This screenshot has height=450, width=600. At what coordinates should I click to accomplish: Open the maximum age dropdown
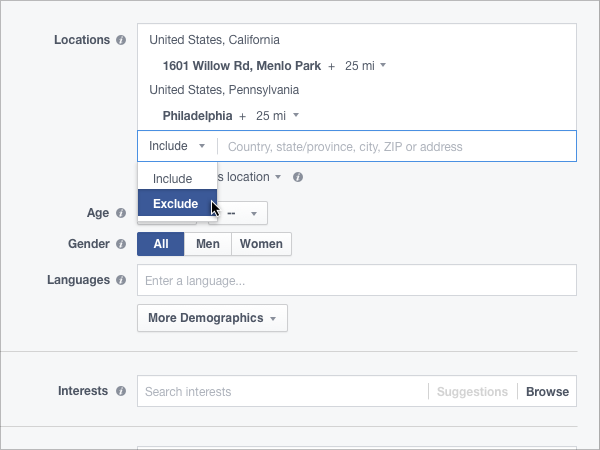[246, 214]
